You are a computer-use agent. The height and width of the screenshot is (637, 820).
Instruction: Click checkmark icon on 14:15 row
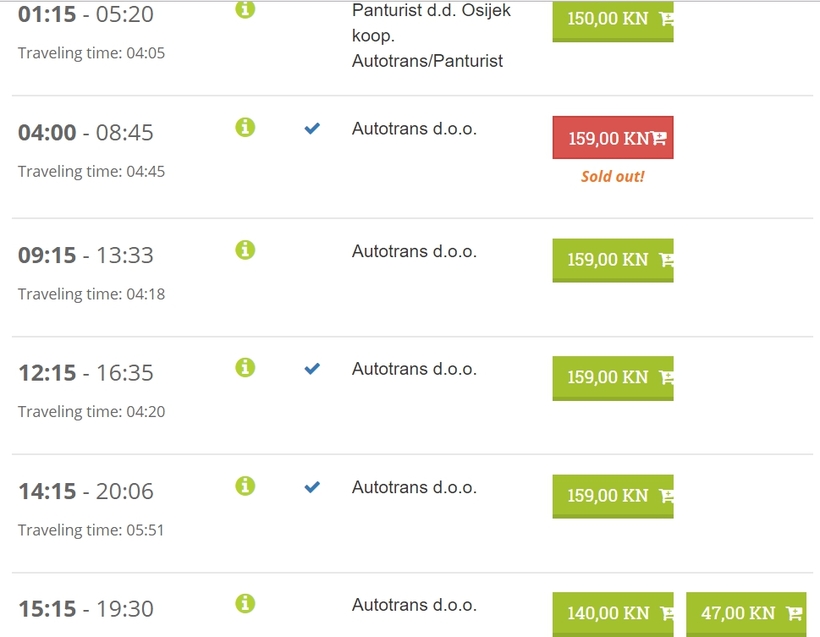(312, 487)
